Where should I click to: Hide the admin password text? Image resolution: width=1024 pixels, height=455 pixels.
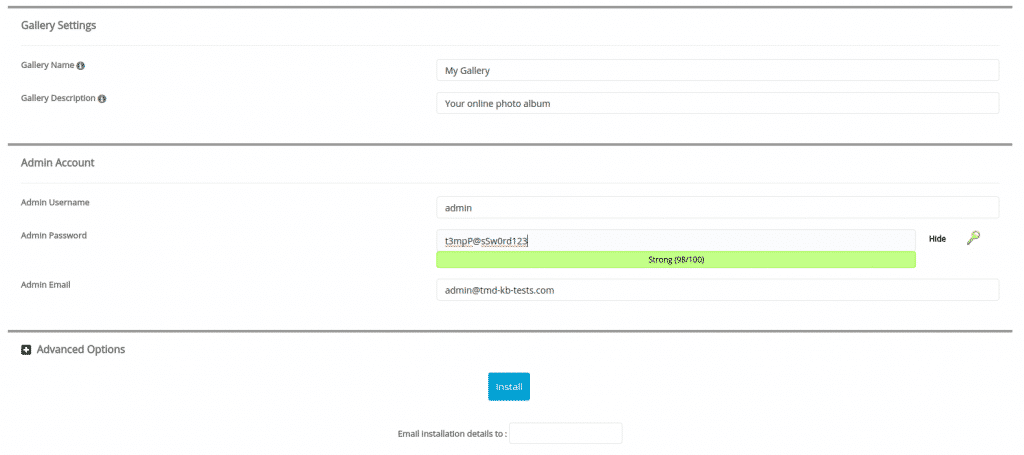pyautogui.click(x=937, y=239)
